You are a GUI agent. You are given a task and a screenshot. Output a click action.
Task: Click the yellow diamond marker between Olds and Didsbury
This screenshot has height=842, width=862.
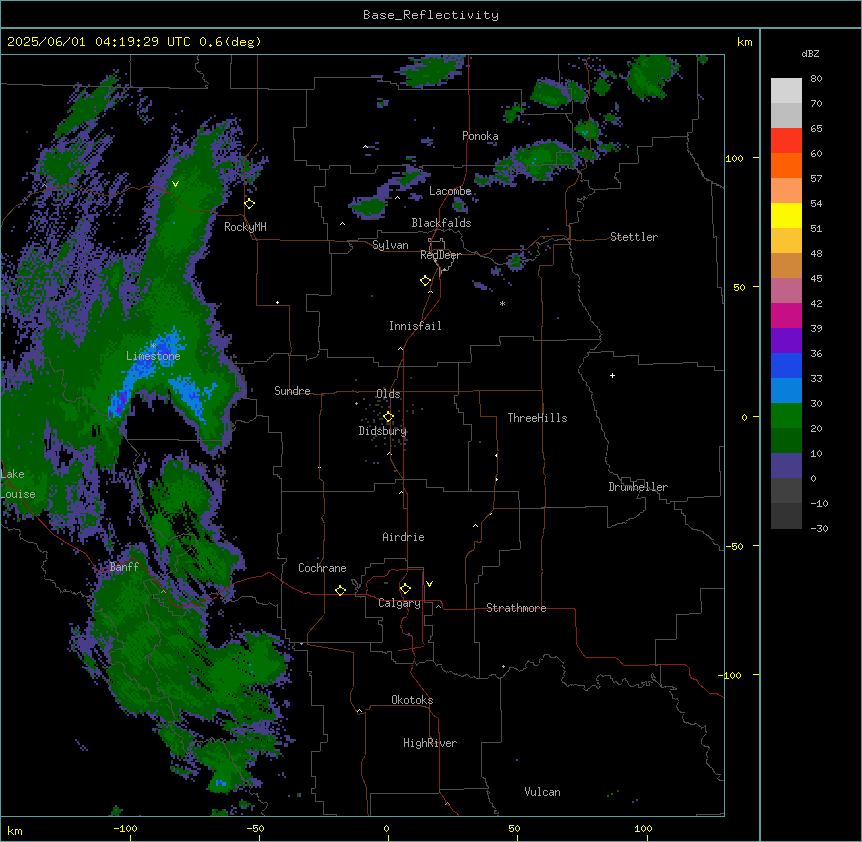388,417
